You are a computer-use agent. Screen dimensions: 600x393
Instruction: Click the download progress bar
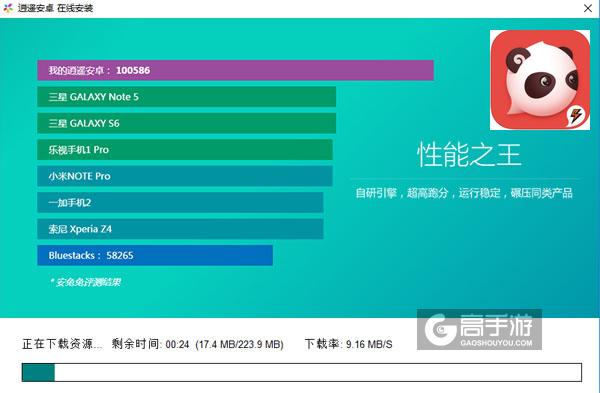click(302, 372)
